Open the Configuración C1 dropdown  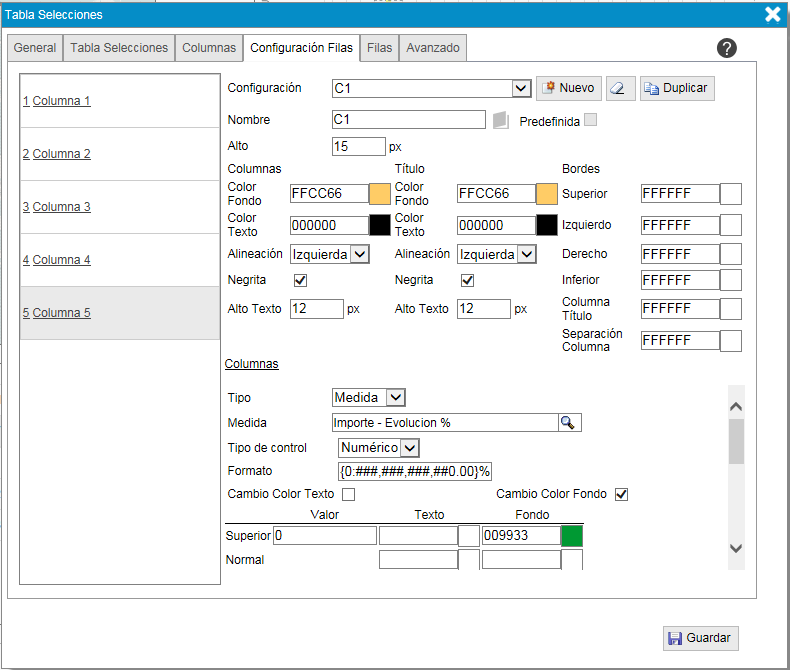point(520,89)
